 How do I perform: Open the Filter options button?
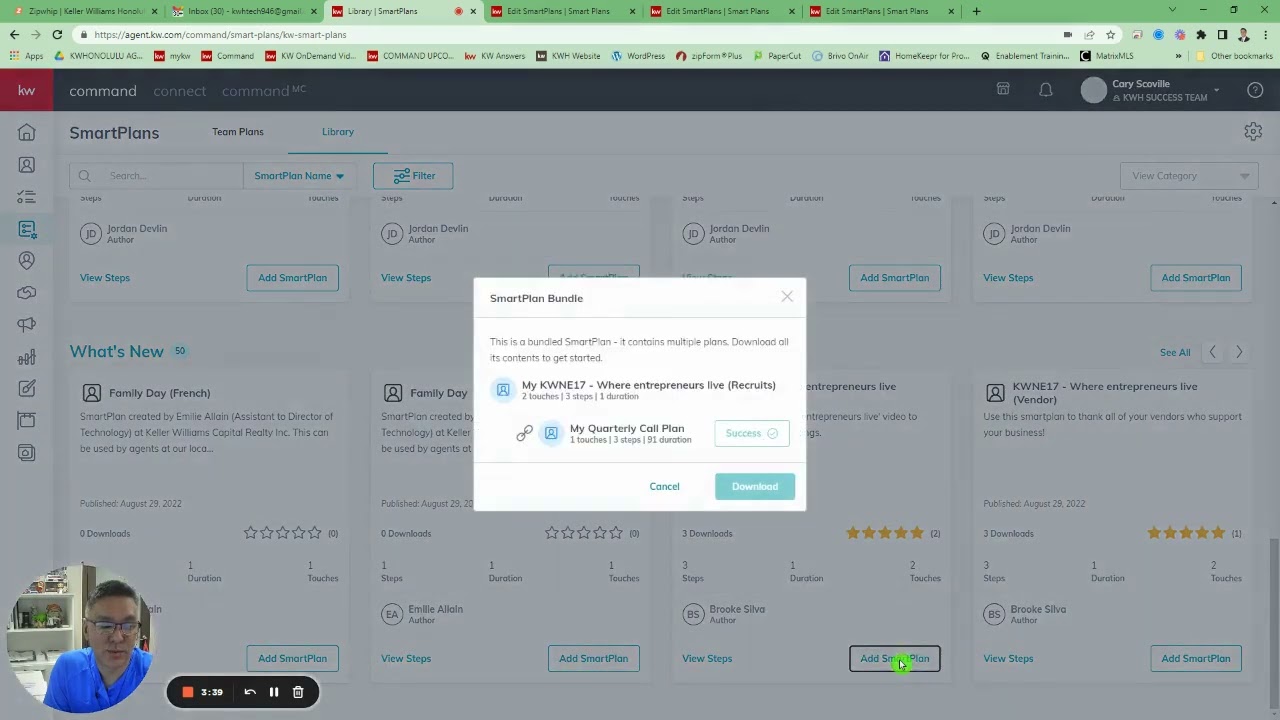(413, 176)
